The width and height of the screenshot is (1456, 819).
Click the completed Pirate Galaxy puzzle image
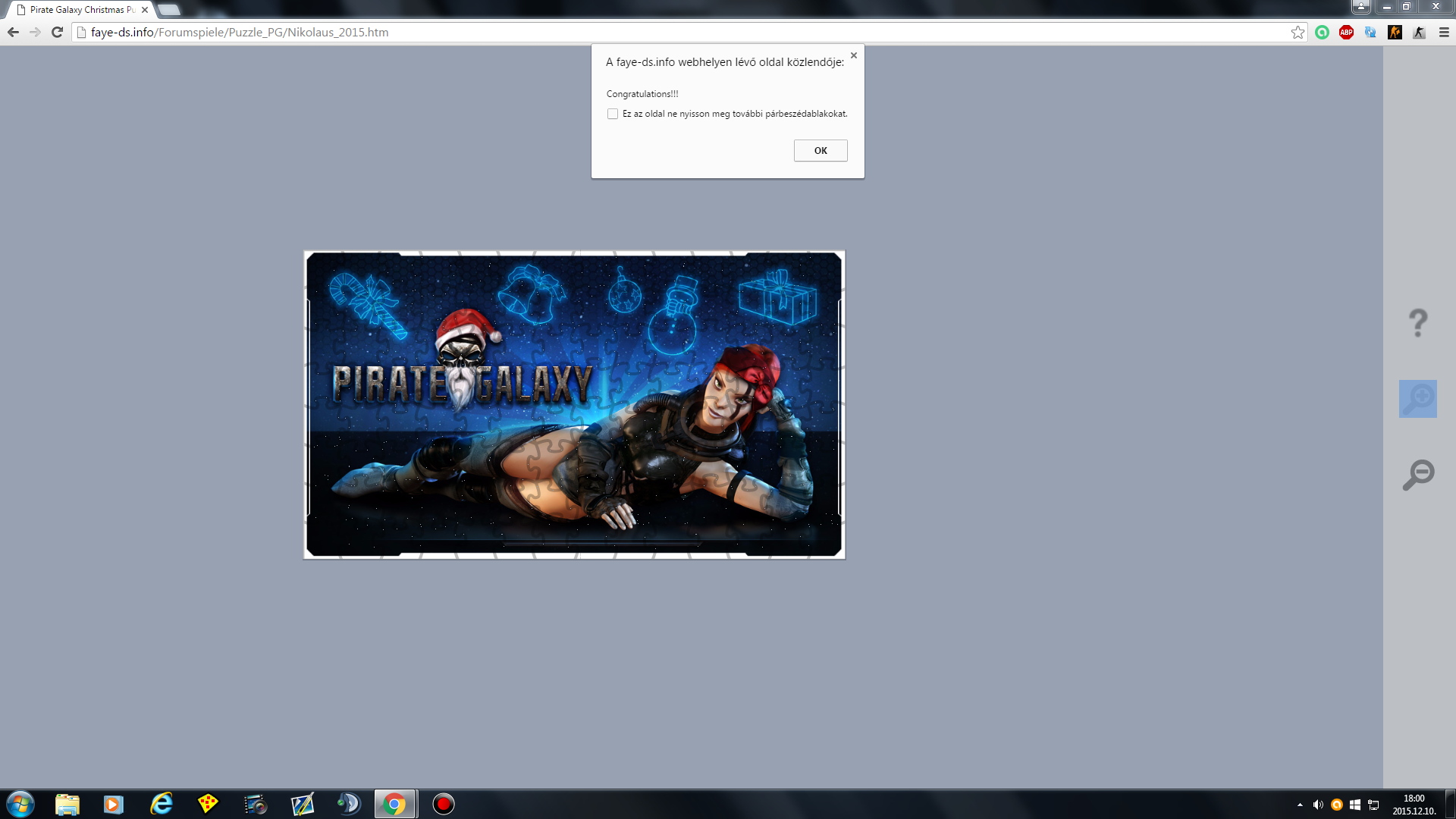coord(574,404)
